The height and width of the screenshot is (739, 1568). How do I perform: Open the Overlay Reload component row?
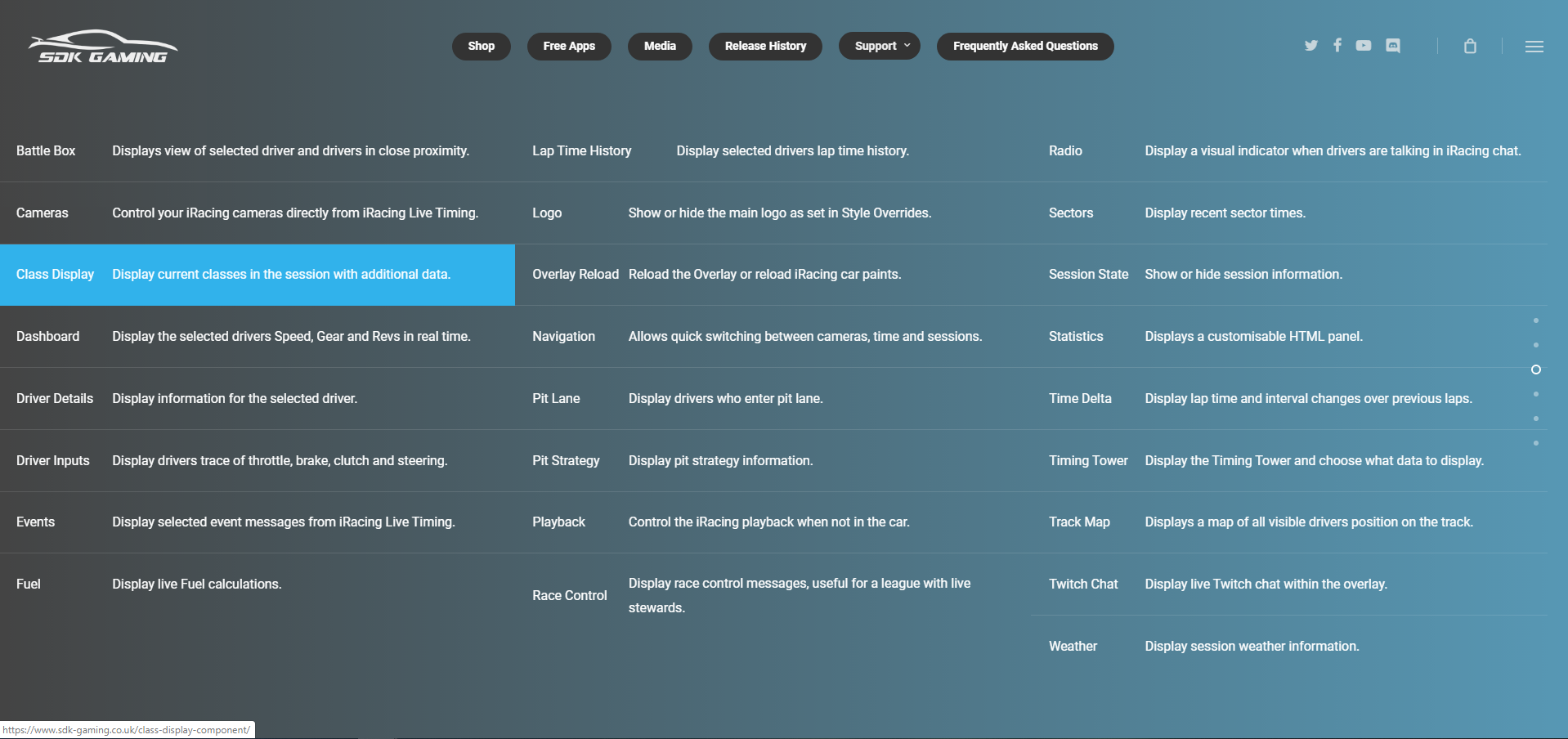point(773,275)
